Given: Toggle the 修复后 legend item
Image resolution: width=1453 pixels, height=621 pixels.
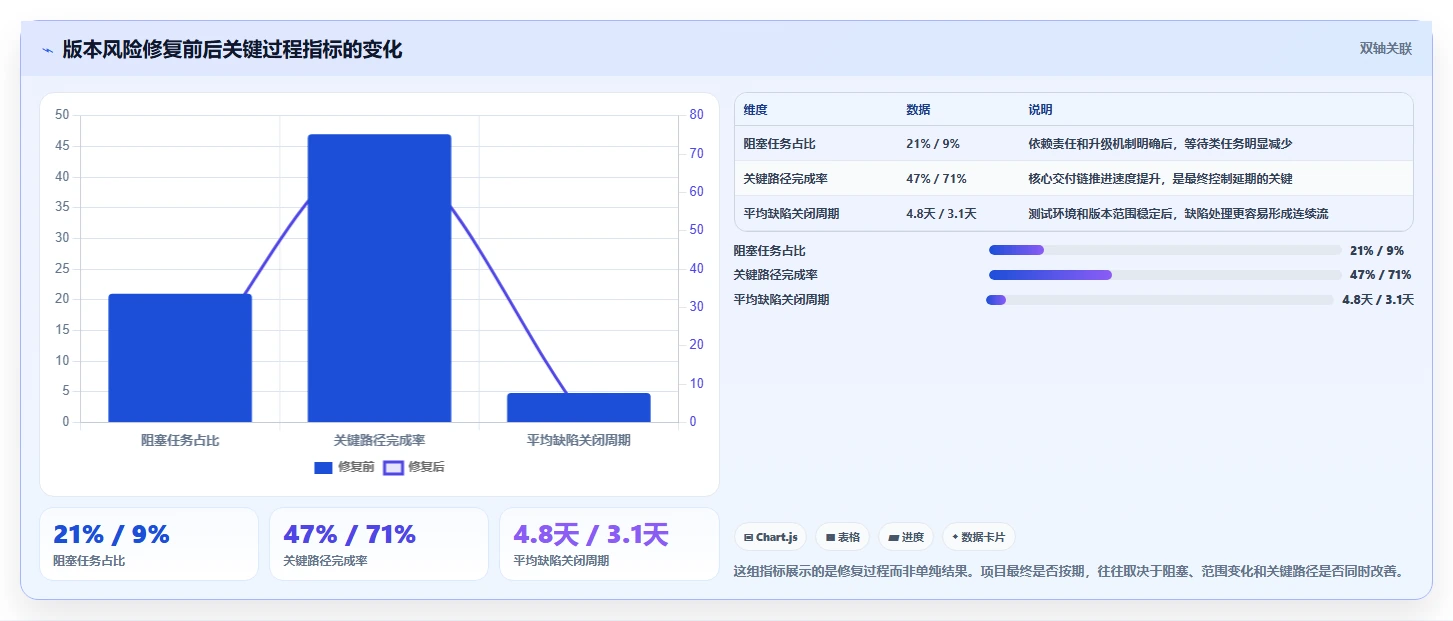Looking at the screenshot, I should [414, 467].
